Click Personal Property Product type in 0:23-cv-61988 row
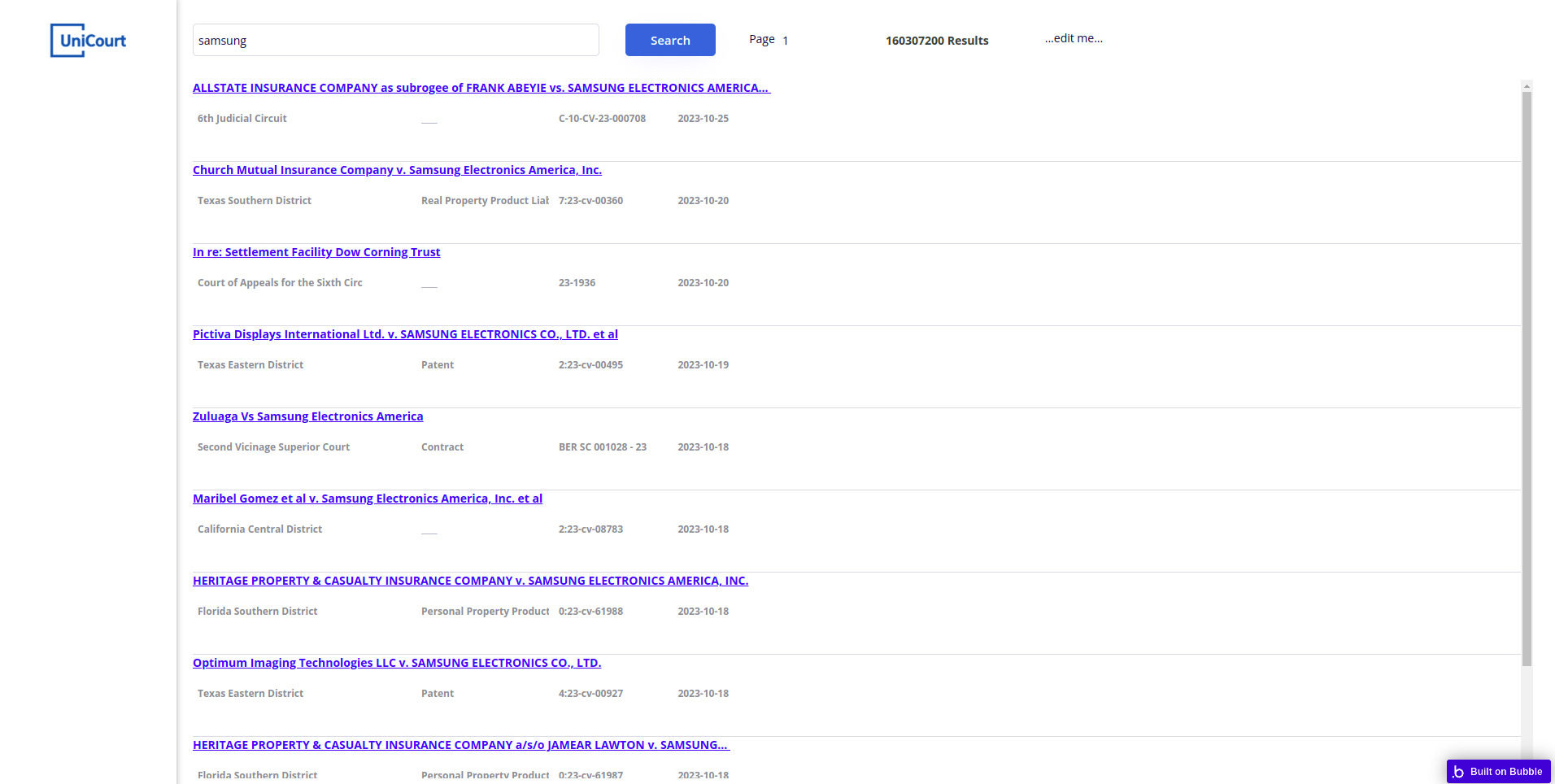This screenshot has width=1555, height=784. point(485,612)
